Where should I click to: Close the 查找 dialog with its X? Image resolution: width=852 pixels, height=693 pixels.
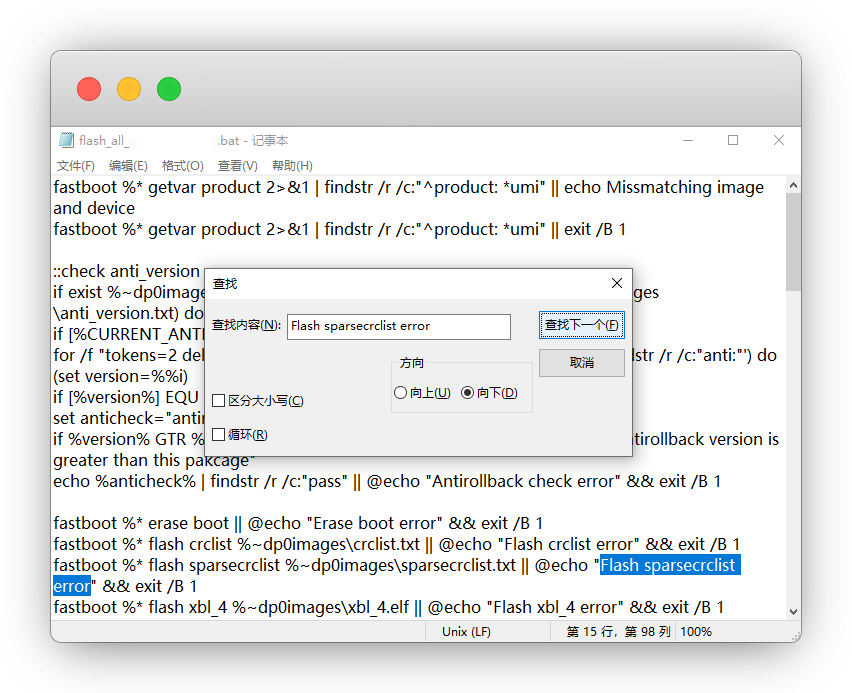tap(617, 284)
